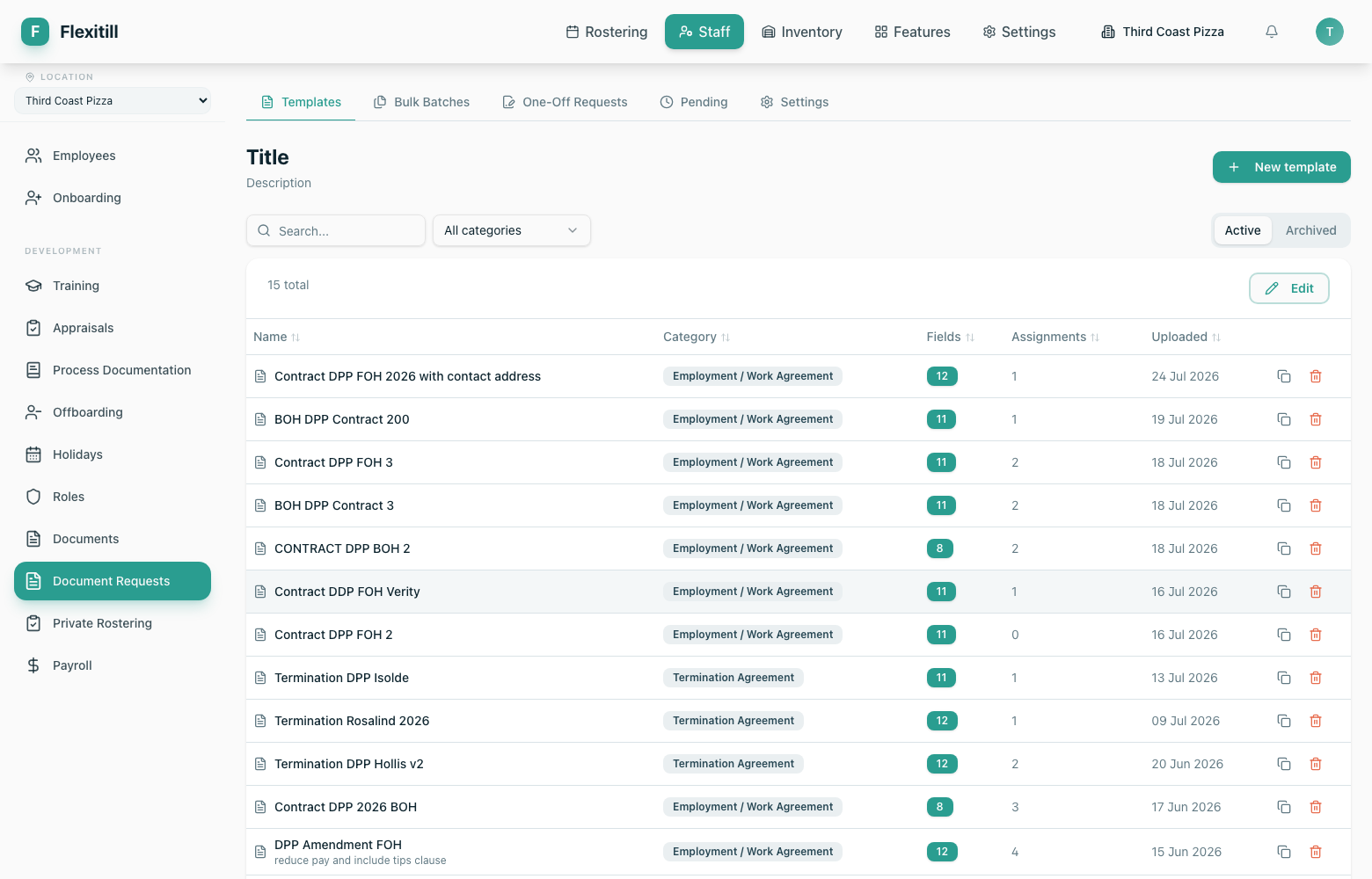Duplicate Termination DPP Hollis v2 template

[1284, 764]
